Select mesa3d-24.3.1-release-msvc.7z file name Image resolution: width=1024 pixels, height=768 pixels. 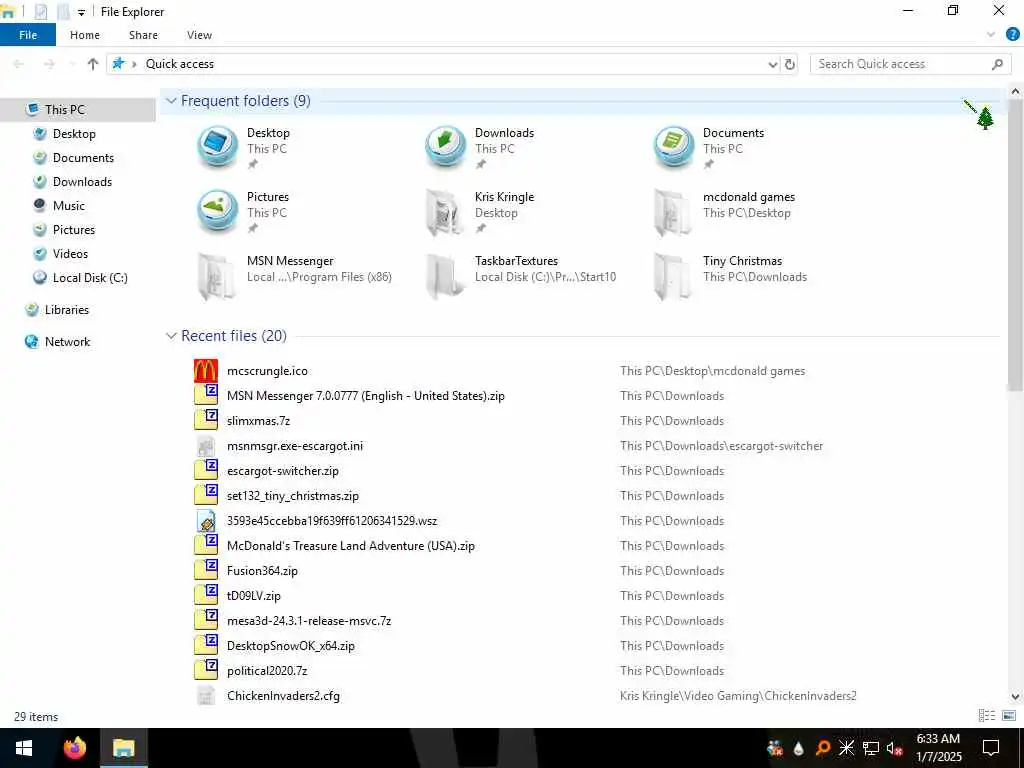pyautogui.click(x=309, y=621)
